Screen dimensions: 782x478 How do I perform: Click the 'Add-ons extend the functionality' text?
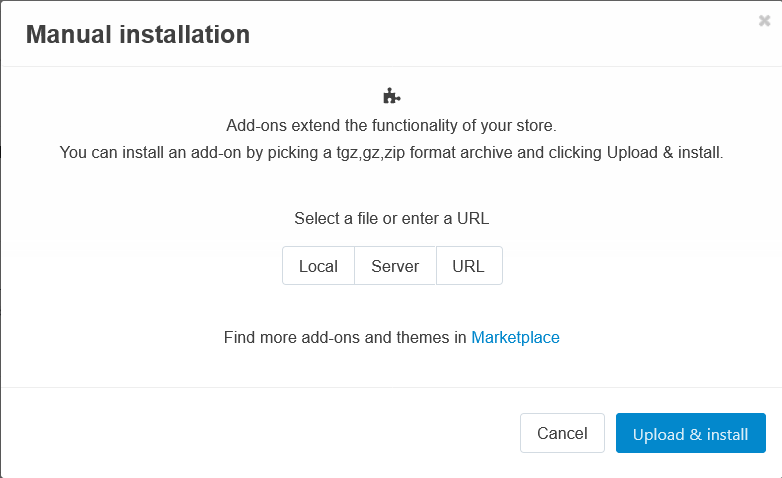(x=391, y=126)
